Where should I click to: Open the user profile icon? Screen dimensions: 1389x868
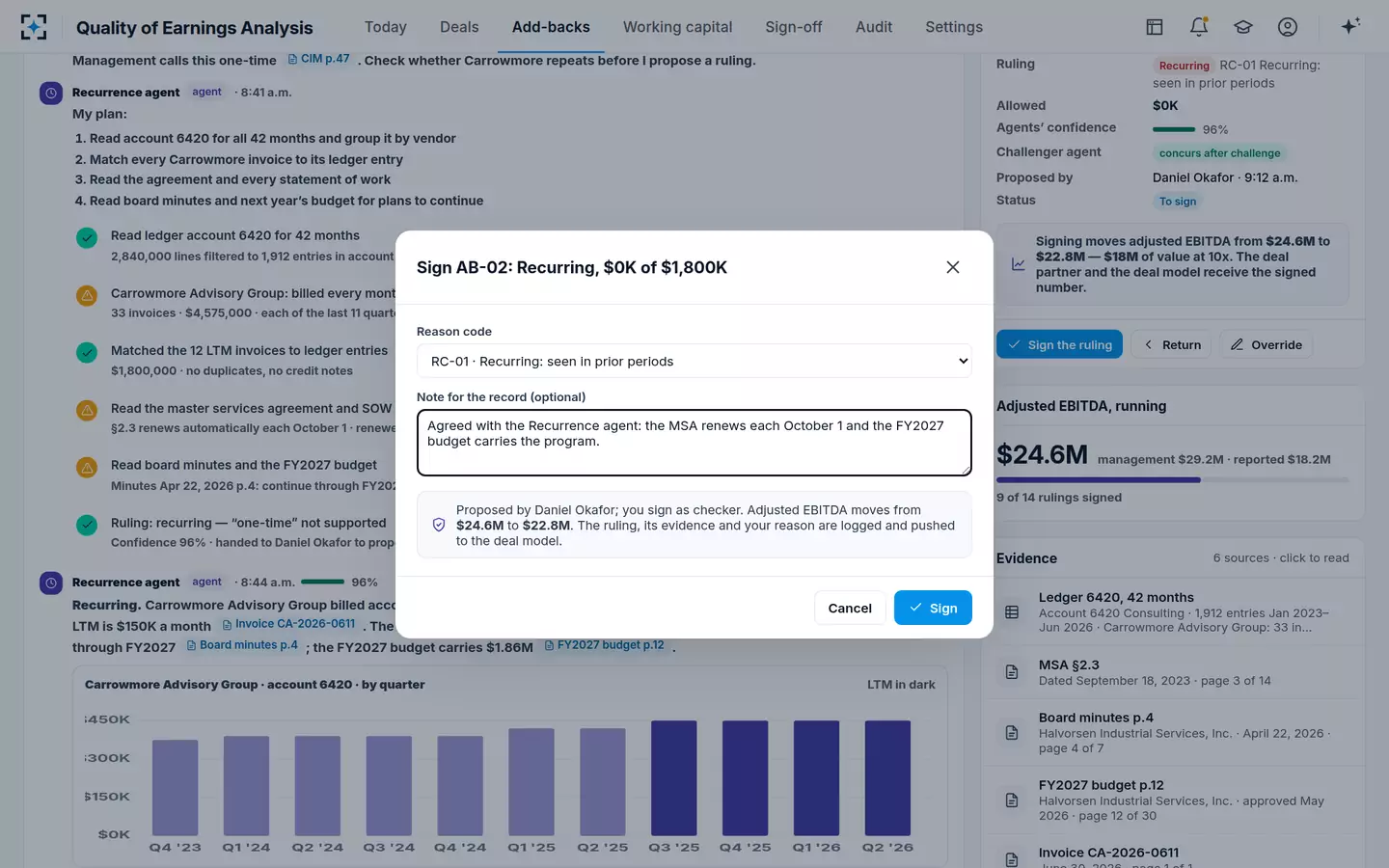pos(1288,27)
